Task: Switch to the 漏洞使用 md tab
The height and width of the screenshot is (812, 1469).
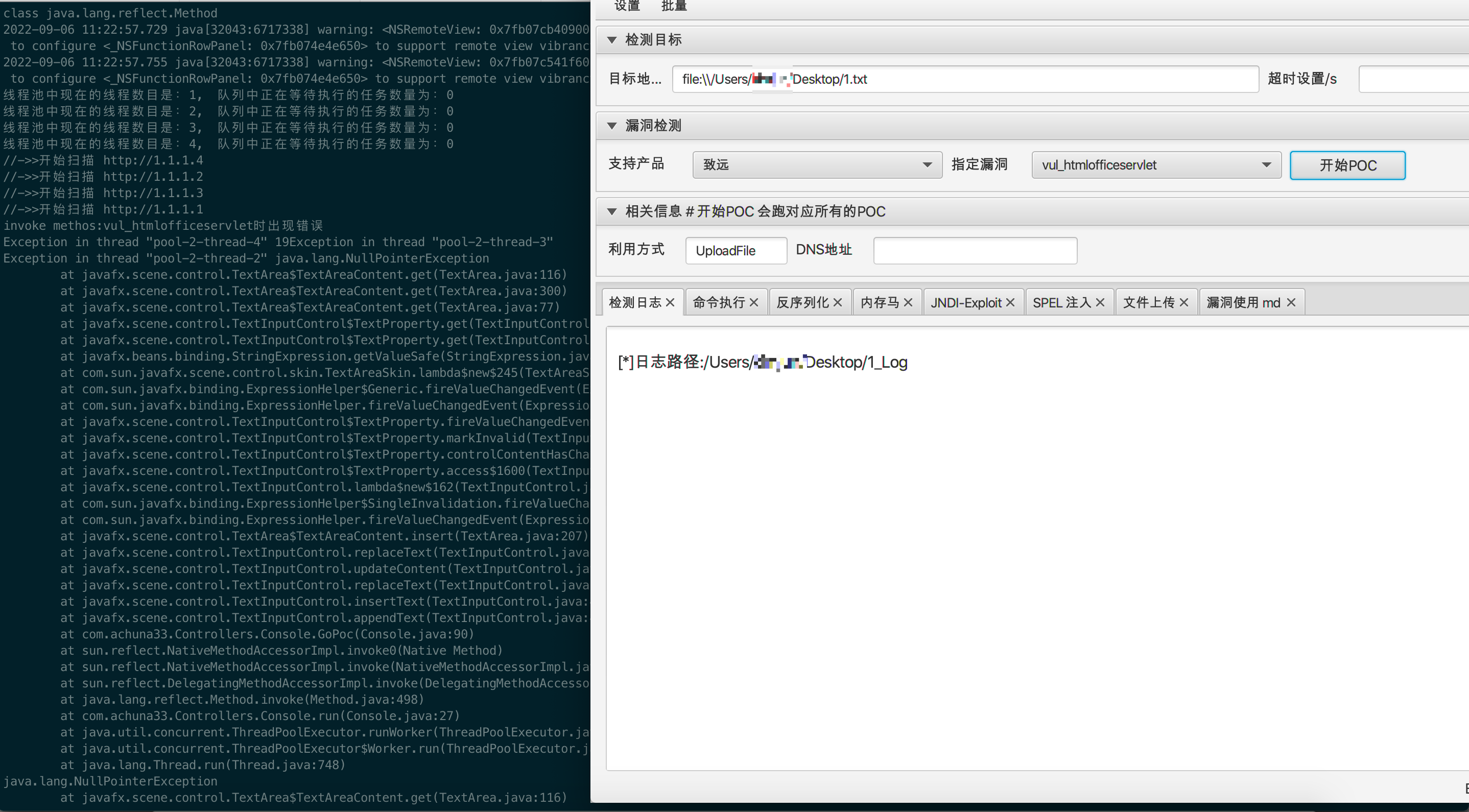Action: click(x=1243, y=302)
